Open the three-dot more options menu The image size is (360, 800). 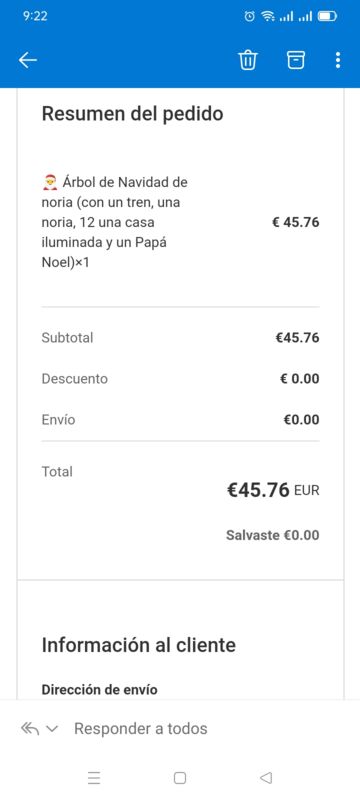coord(338,60)
